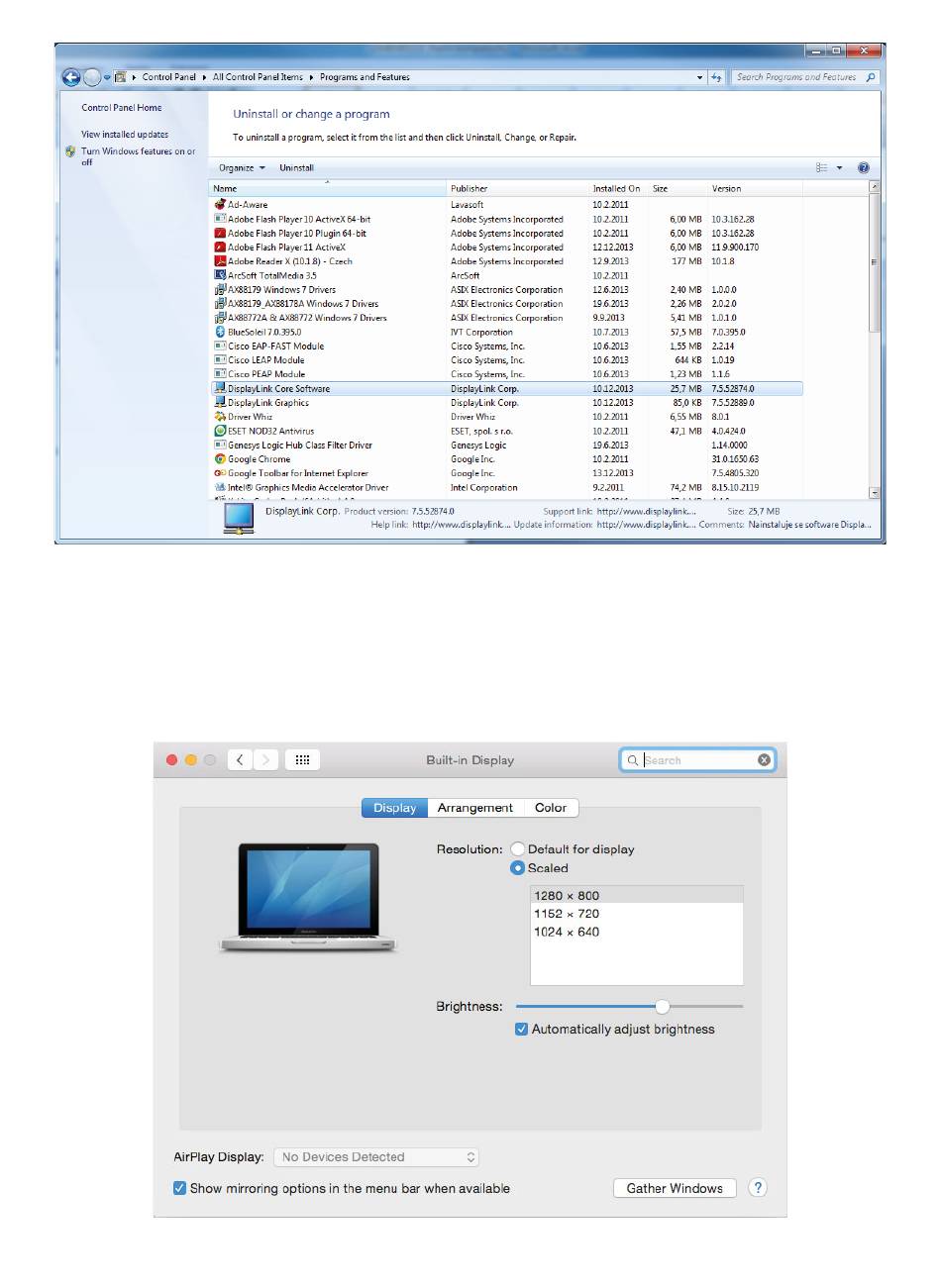
Task: Click the Intel Graphics Media Accelerator icon
Action: tap(220, 487)
